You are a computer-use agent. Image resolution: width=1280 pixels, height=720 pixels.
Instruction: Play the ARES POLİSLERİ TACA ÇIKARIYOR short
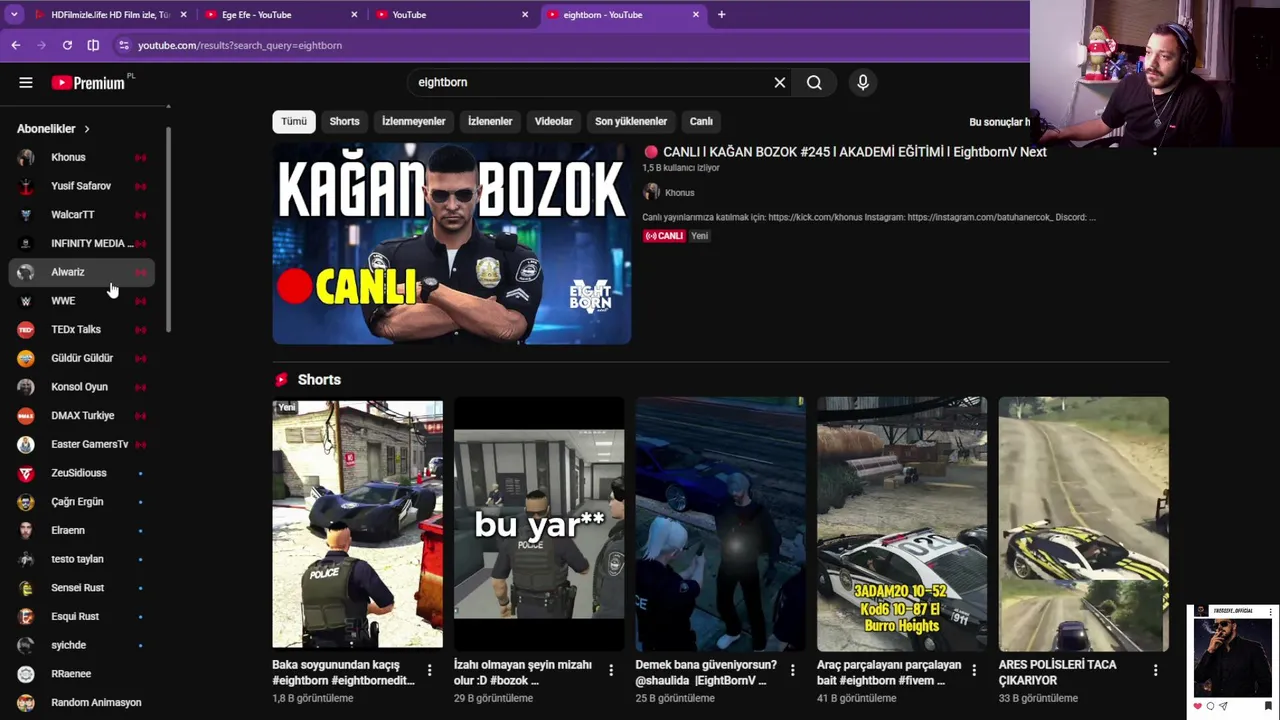click(1083, 524)
